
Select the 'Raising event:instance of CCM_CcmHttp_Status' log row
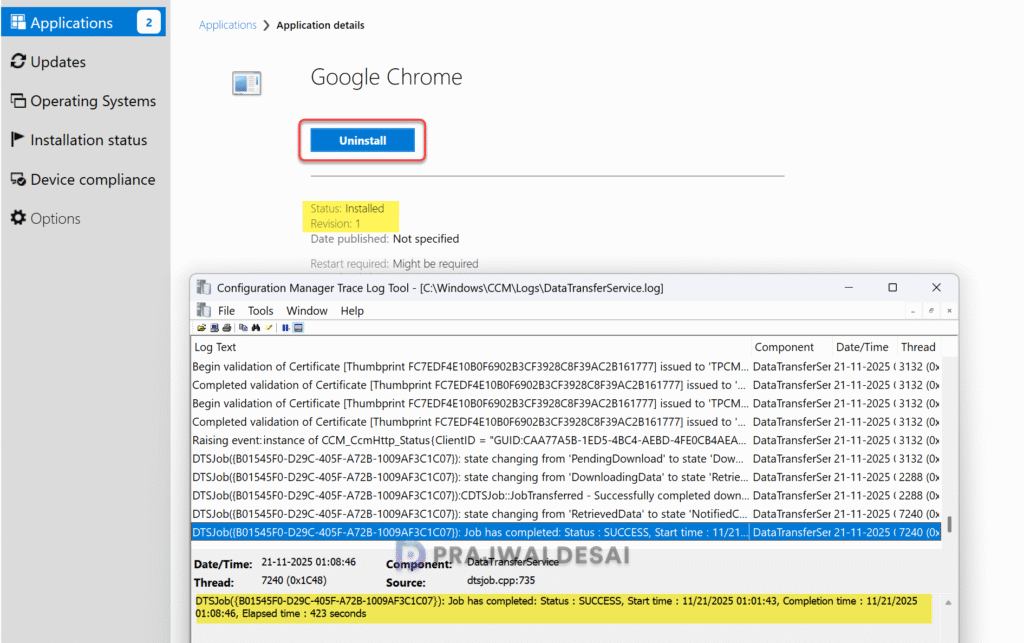tap(566, 441)
